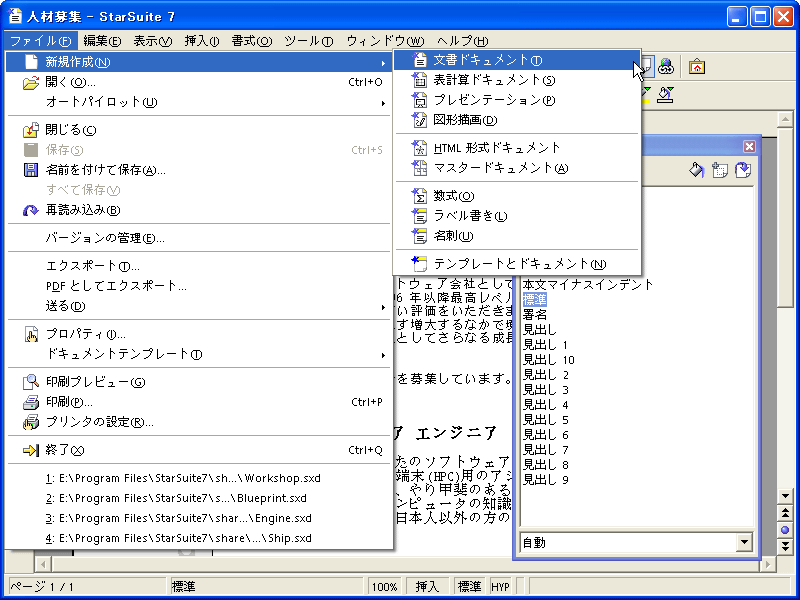Select 見出し 9 style
This screenshot has height=600, width=800.
click(x=545, y=480)
